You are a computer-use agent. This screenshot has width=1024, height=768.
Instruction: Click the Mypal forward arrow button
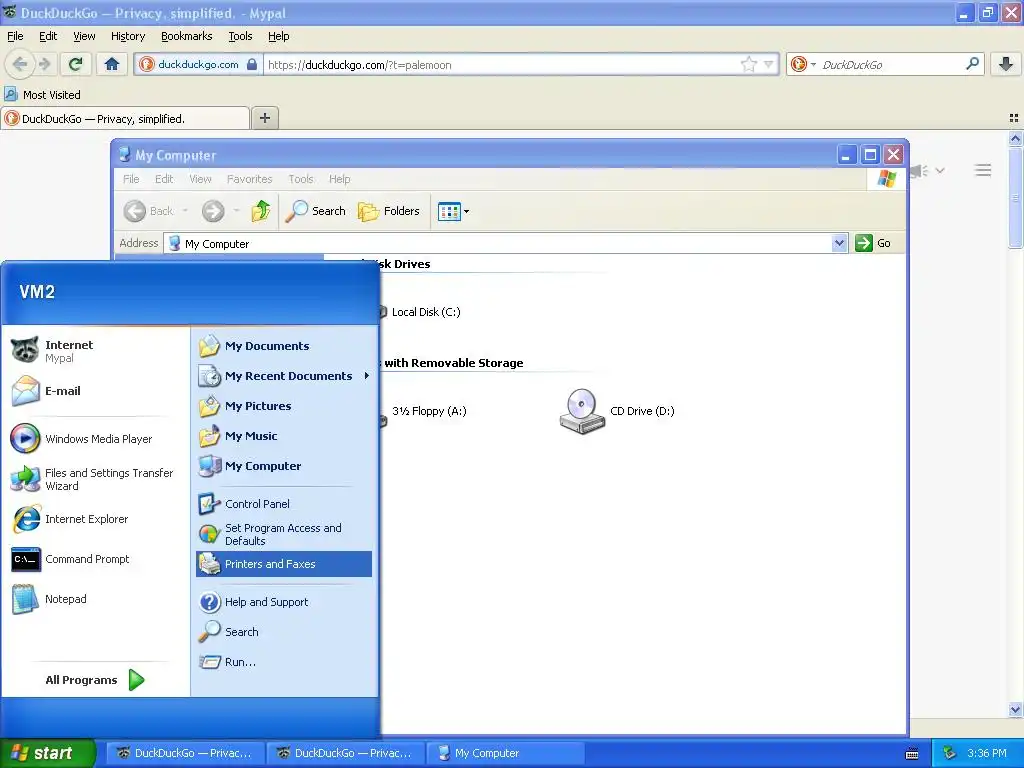[x=44, y=64]
